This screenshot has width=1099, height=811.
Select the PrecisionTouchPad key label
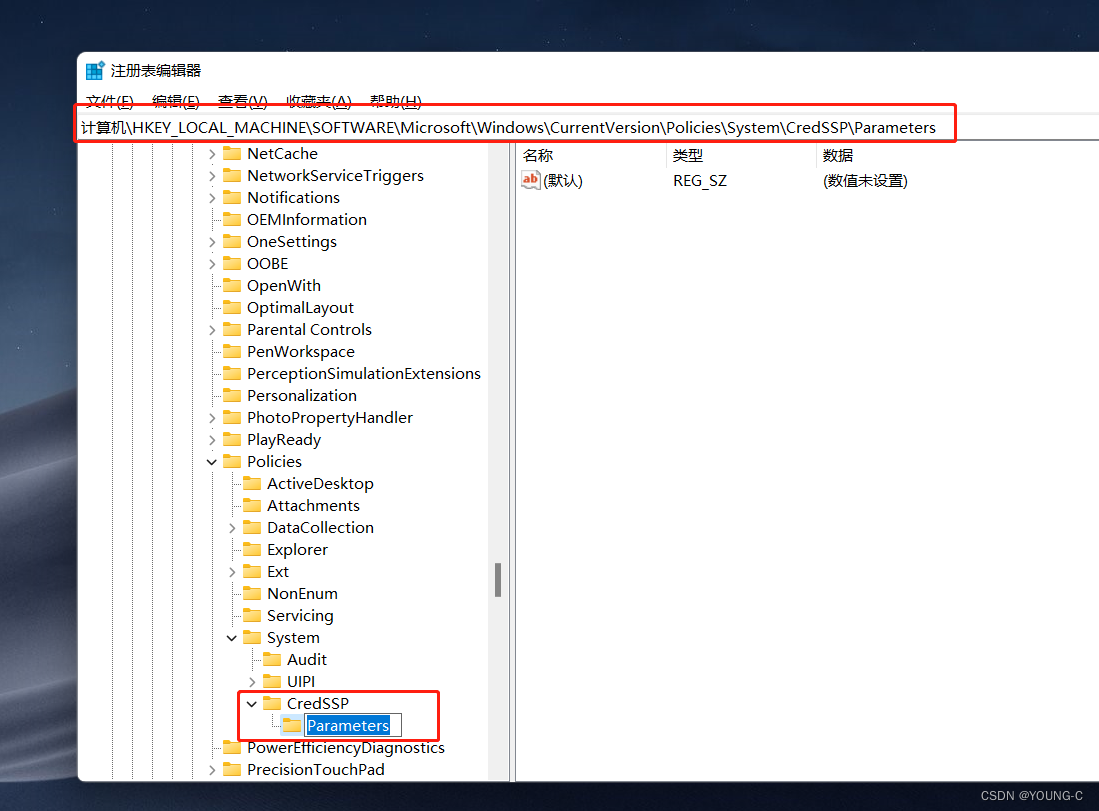coord(315,770)
